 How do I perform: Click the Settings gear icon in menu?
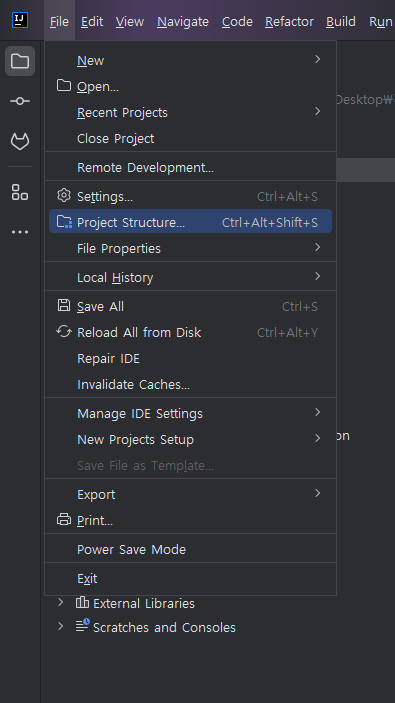pyautogui.click(x=64, y=195)
